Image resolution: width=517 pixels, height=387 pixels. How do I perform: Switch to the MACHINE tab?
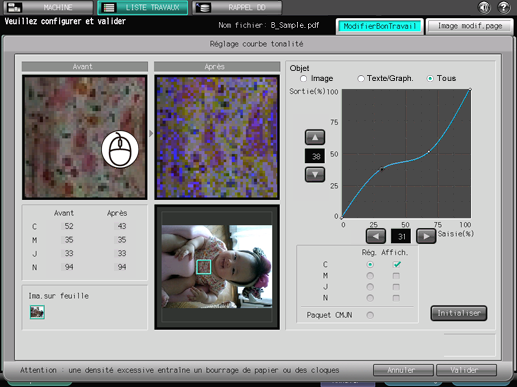[49, 7]
